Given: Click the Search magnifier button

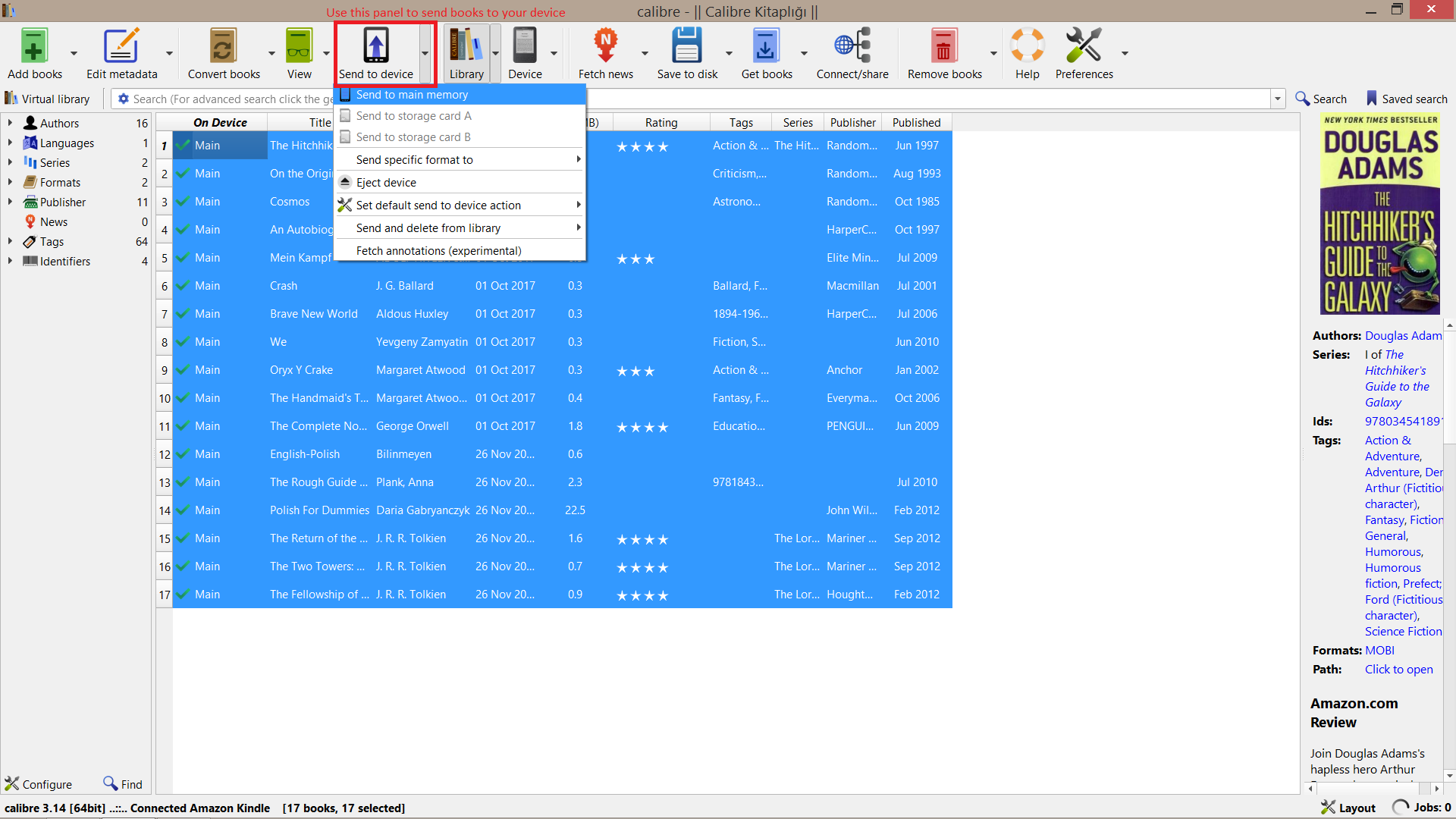Looking at the screenshot, I should click(x=1321, y=99).
